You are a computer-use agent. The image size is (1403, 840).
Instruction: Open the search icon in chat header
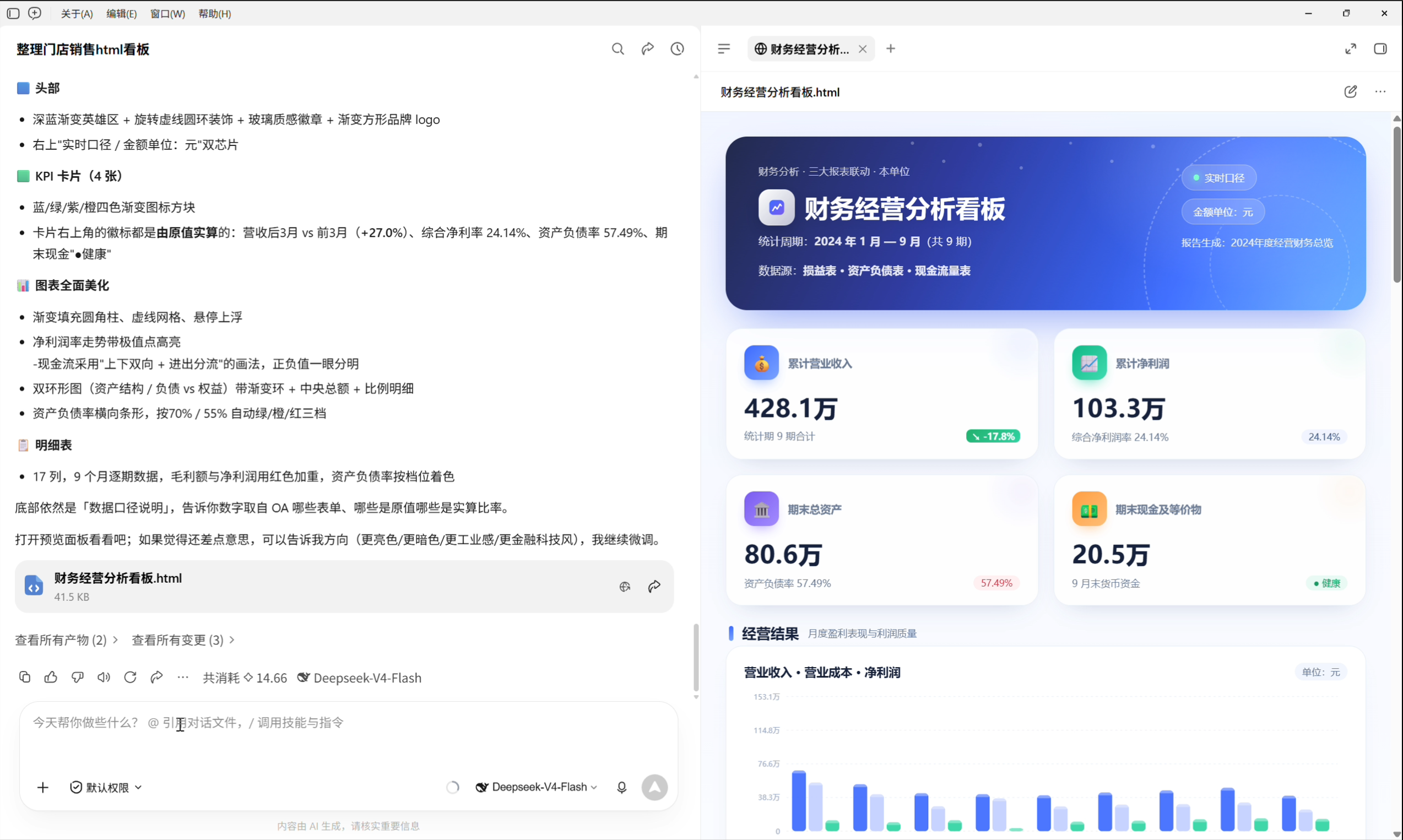point(617,49)
